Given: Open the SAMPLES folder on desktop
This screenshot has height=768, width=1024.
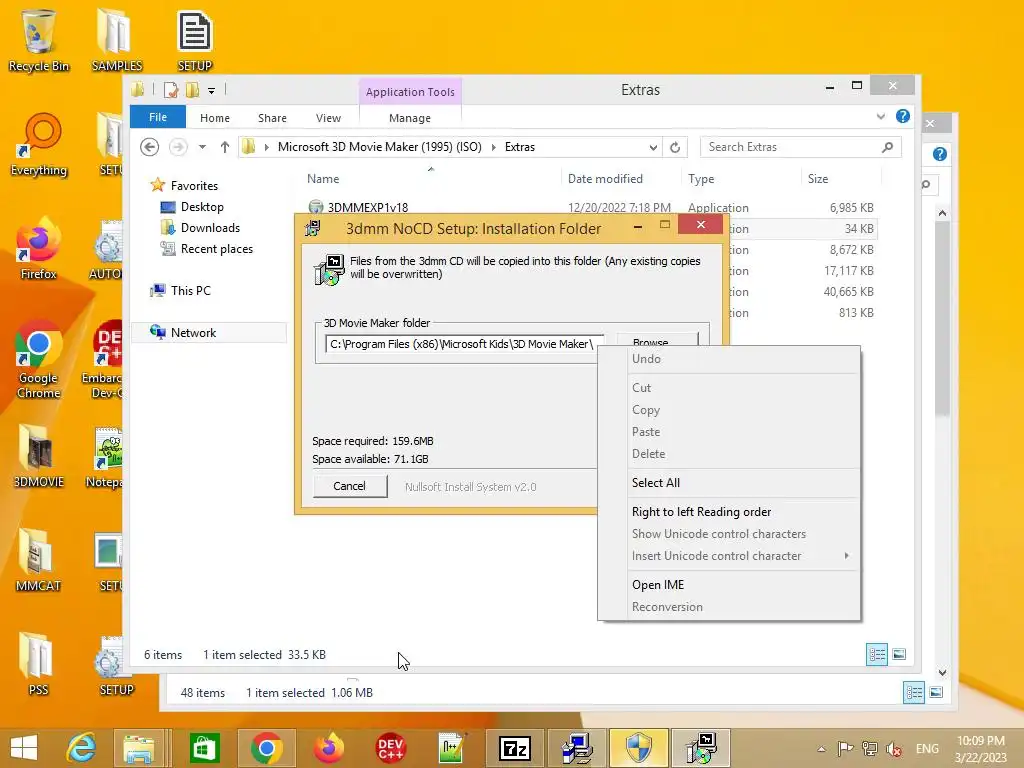Looking at the screenshot, I should point(116,39).
